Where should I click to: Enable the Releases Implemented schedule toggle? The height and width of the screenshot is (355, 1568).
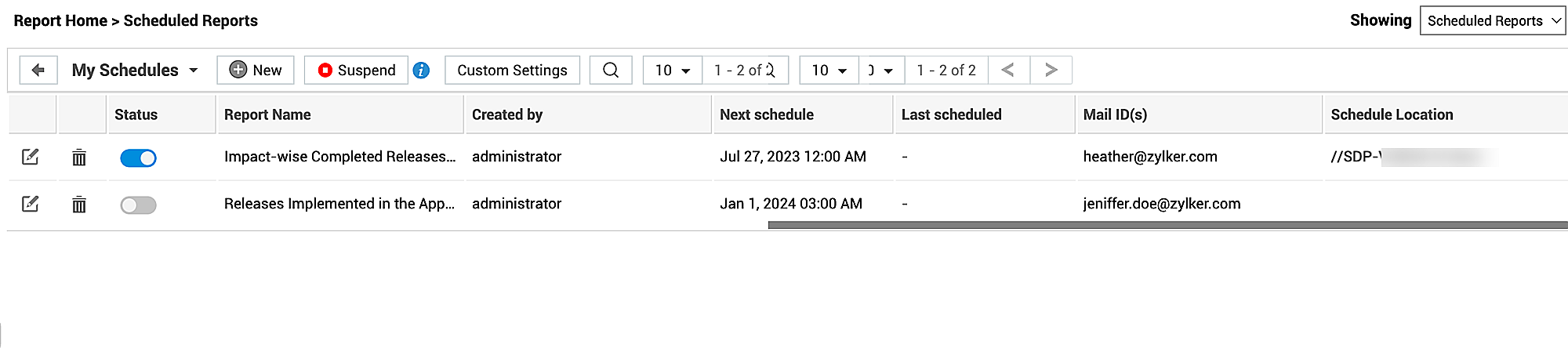(x=138, y=205)
